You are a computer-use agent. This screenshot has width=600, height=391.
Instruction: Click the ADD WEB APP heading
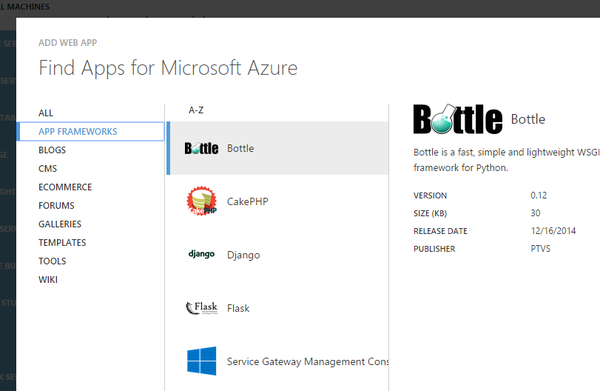pos(68,43)
